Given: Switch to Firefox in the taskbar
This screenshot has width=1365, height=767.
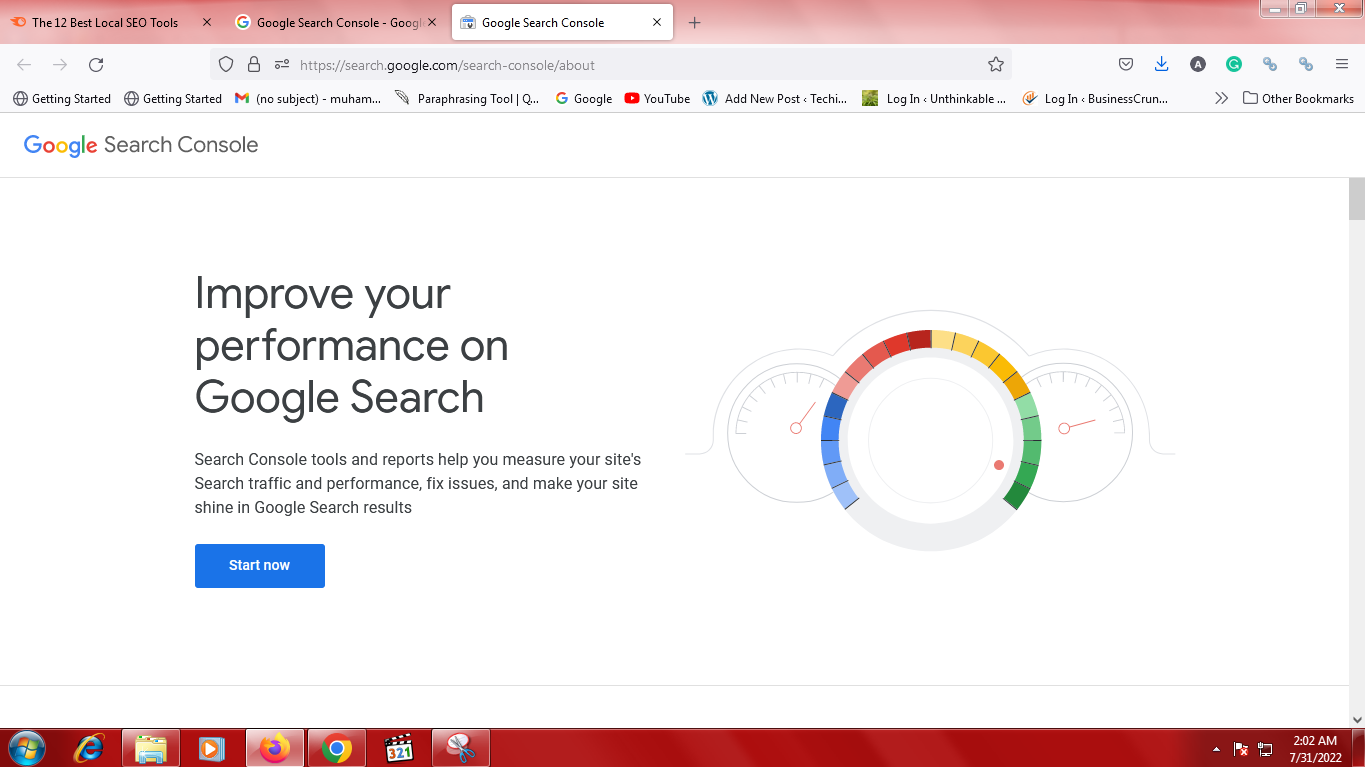Looking at the screenshot, I should coord(274,748).
